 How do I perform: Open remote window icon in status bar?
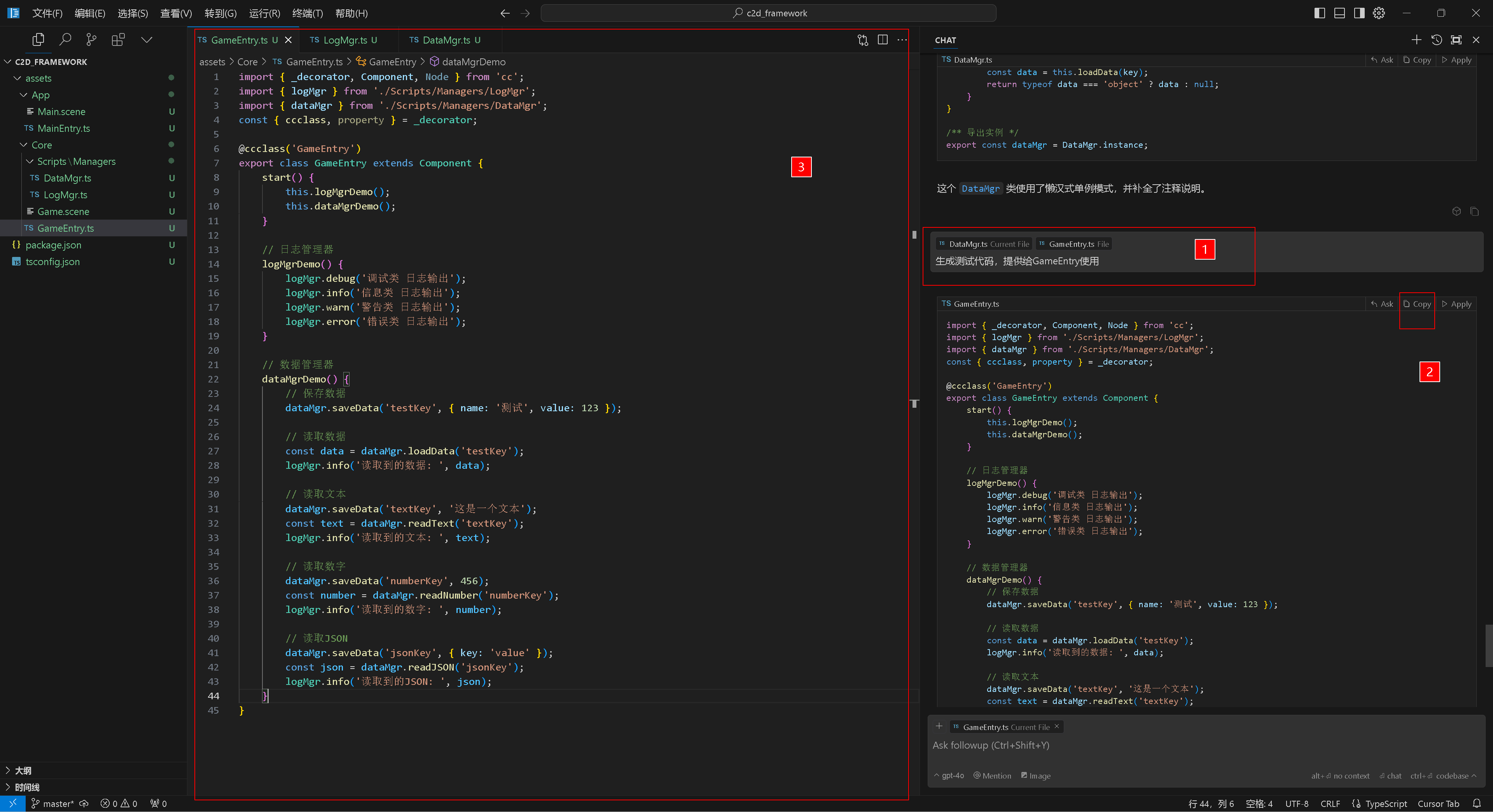point(13,803)
